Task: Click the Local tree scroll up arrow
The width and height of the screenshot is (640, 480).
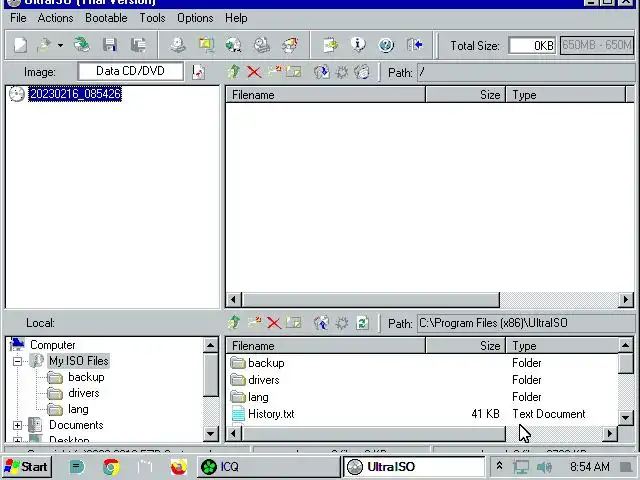Action: pos(211,346)
